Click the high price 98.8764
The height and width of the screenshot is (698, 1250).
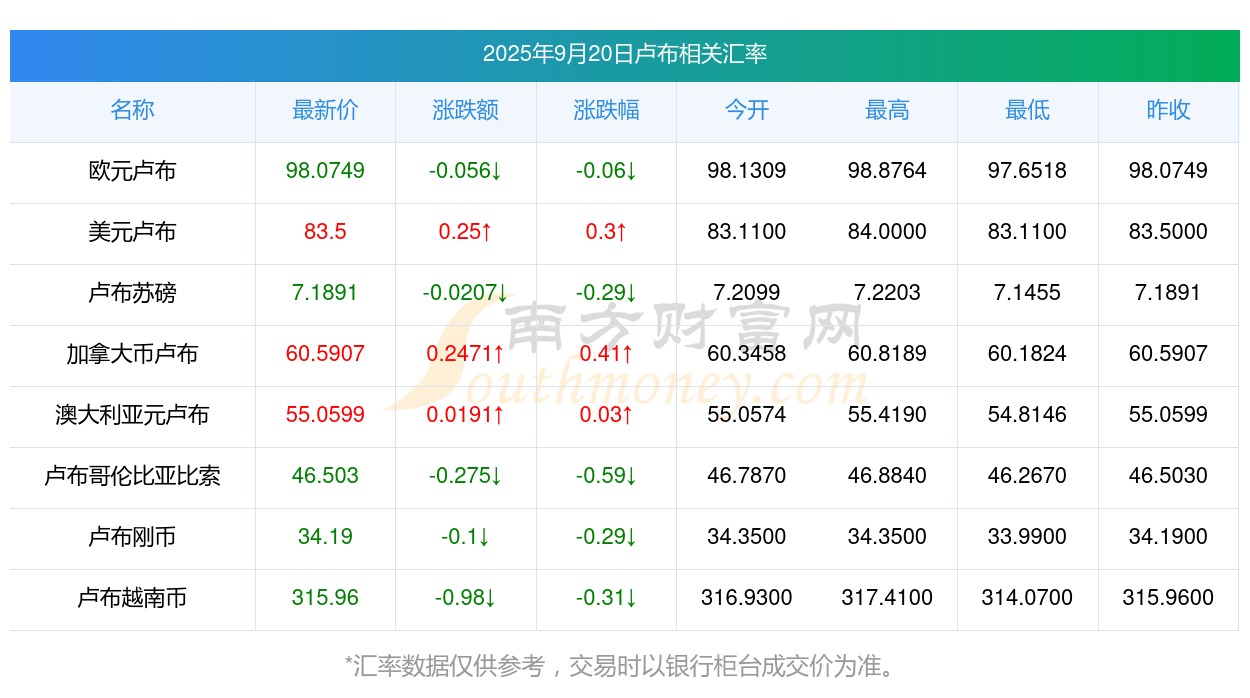[x=887, y=171]
